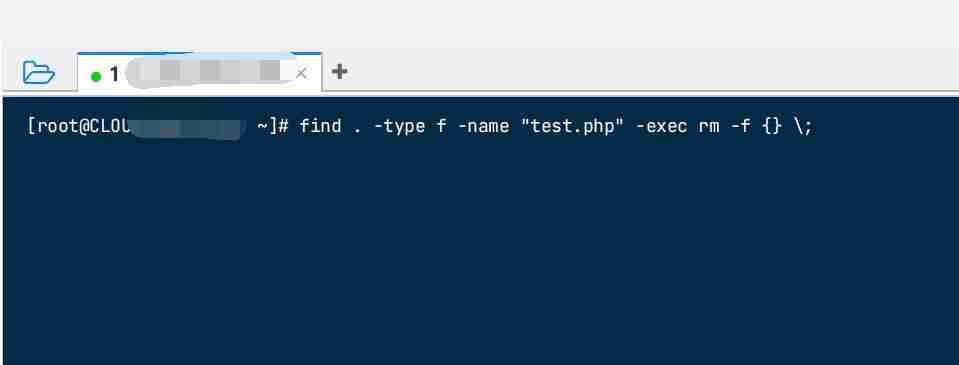Focus the empty terminal area below command
The height and width of the screenshot is (365, 959).
point(481,251)
